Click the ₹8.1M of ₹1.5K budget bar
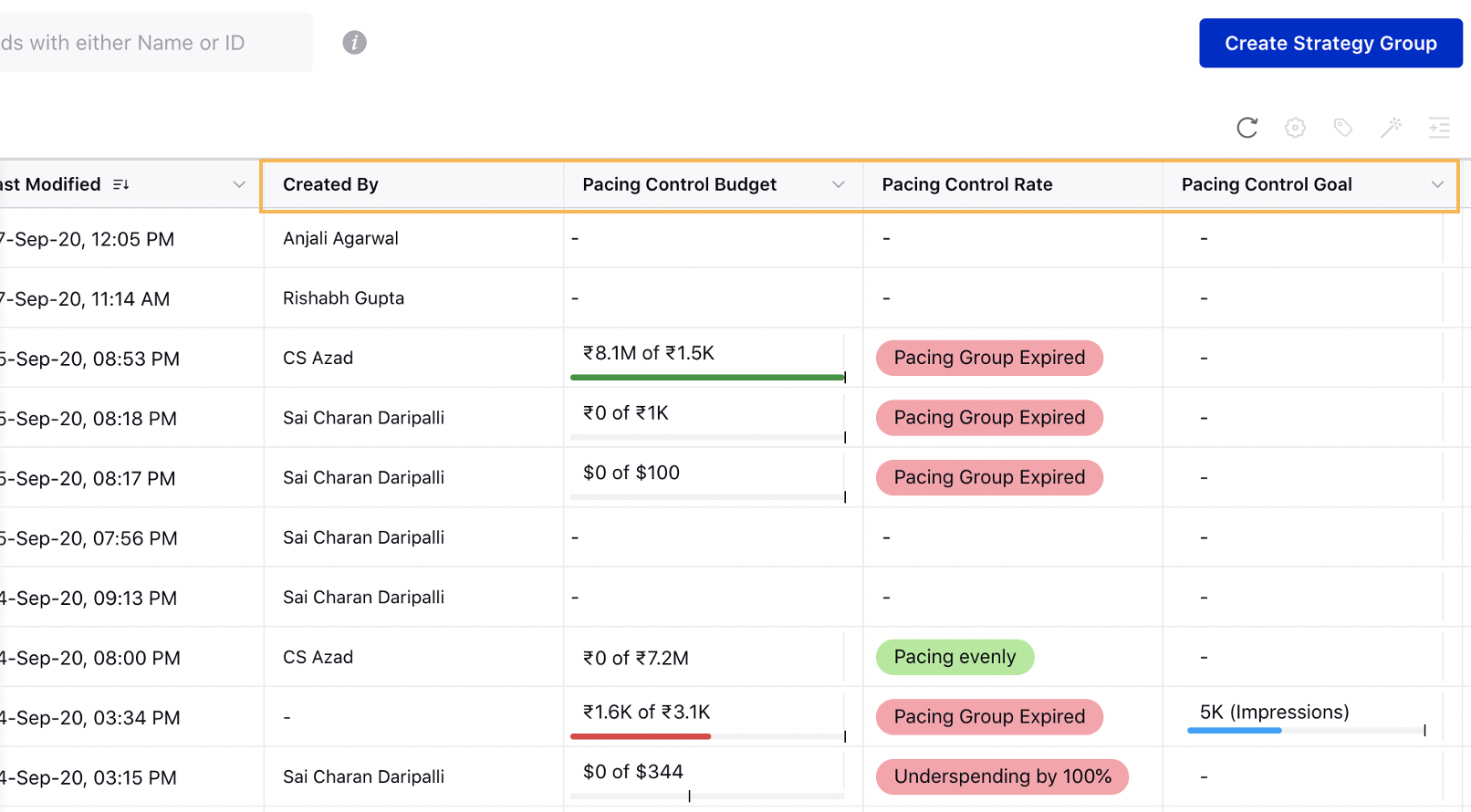Viewport: 1471px width, 812px height. pos(708,377)
